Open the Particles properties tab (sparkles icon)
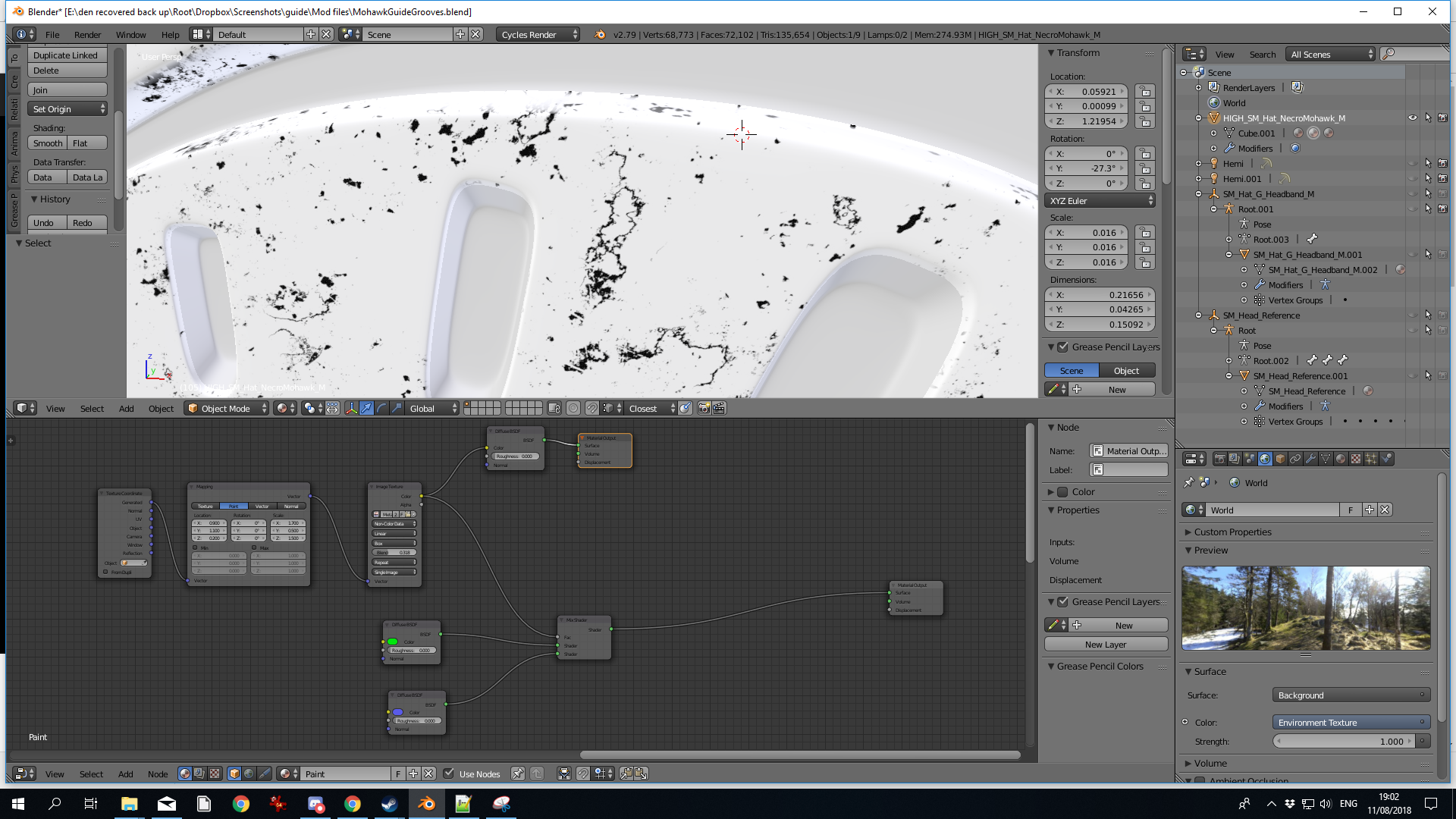This screenshot has height=819, width=1456. click(x=1371, y=459)
